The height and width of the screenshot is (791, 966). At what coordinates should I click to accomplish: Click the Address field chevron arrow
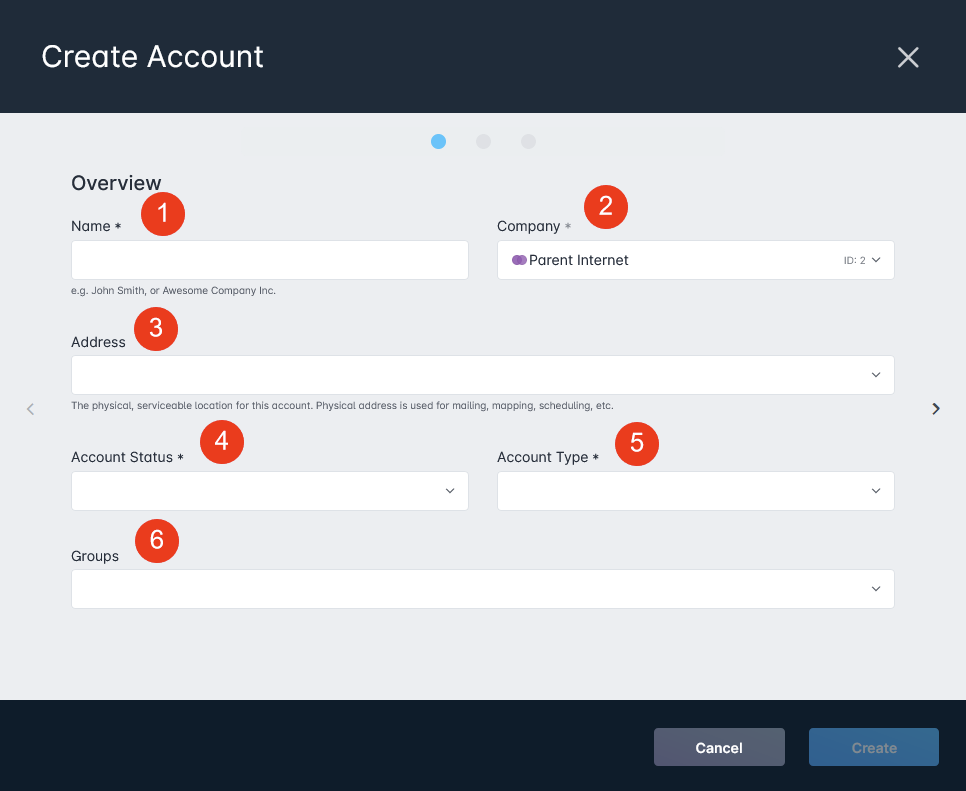pyautogui.click(x=876, y=375)
